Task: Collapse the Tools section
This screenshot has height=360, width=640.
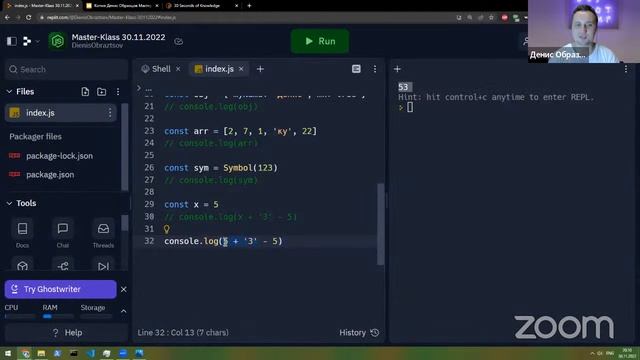Action: coord(9,203)
